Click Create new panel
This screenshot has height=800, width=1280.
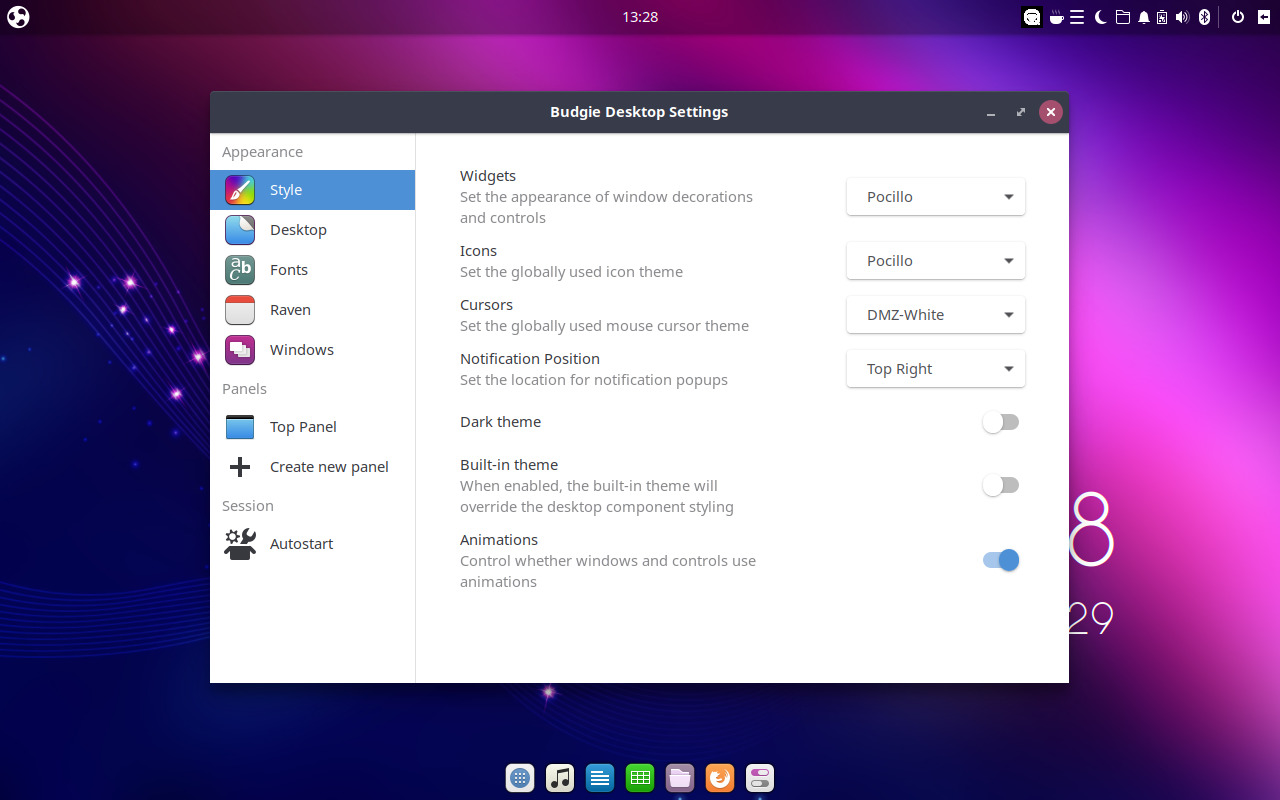click(330, 466)
